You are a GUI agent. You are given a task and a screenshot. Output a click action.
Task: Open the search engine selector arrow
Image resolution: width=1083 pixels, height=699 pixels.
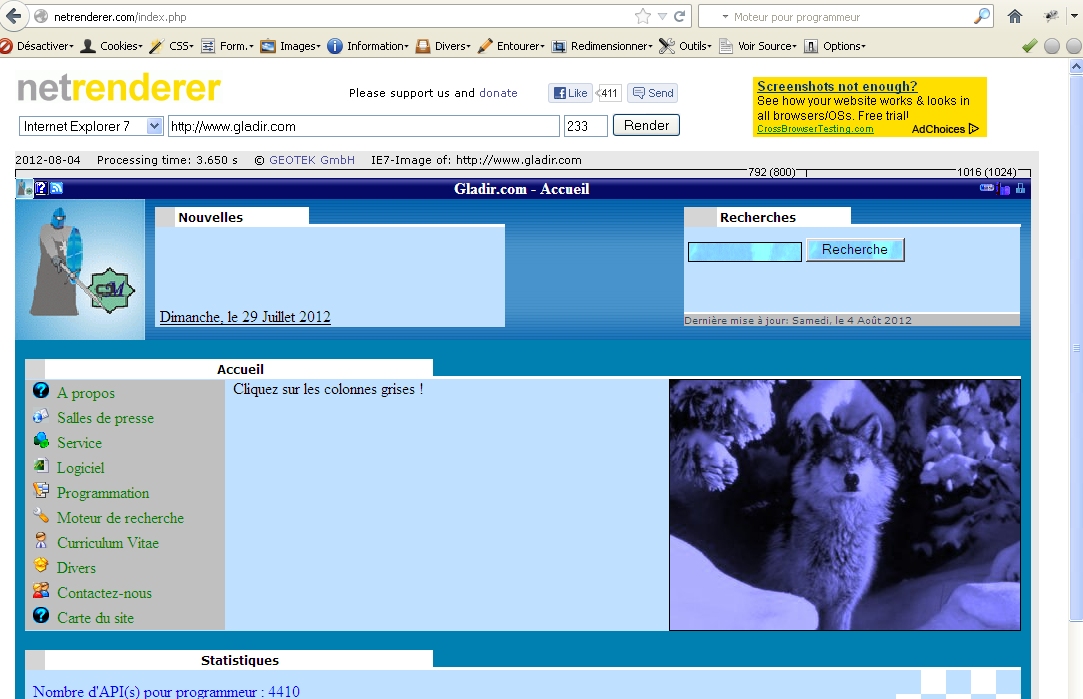tap(725, 17)
